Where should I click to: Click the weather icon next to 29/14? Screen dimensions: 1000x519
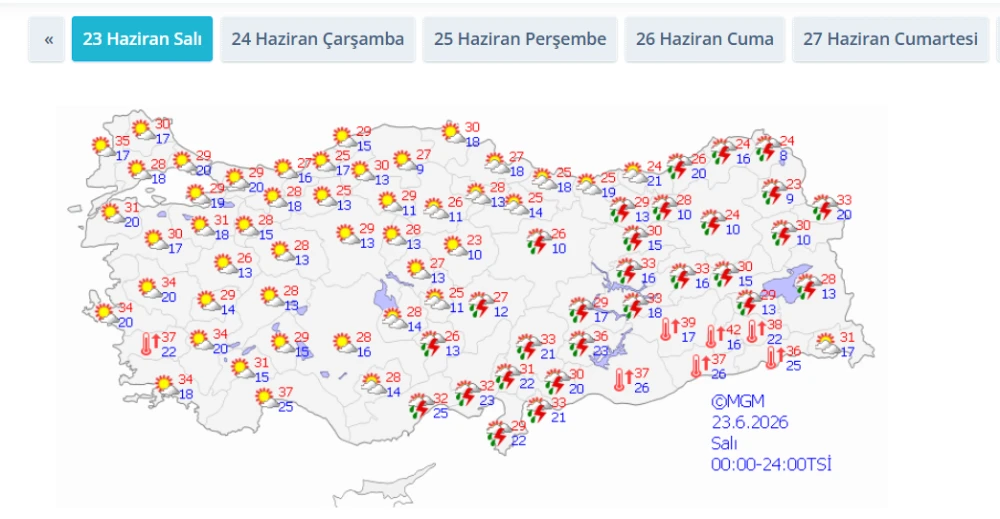[x=209, y=302]
